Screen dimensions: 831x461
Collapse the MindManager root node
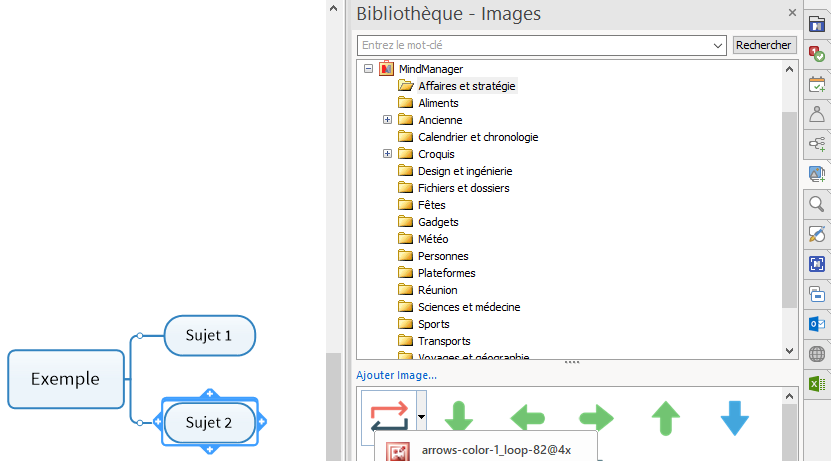click(x=368, y=69)
